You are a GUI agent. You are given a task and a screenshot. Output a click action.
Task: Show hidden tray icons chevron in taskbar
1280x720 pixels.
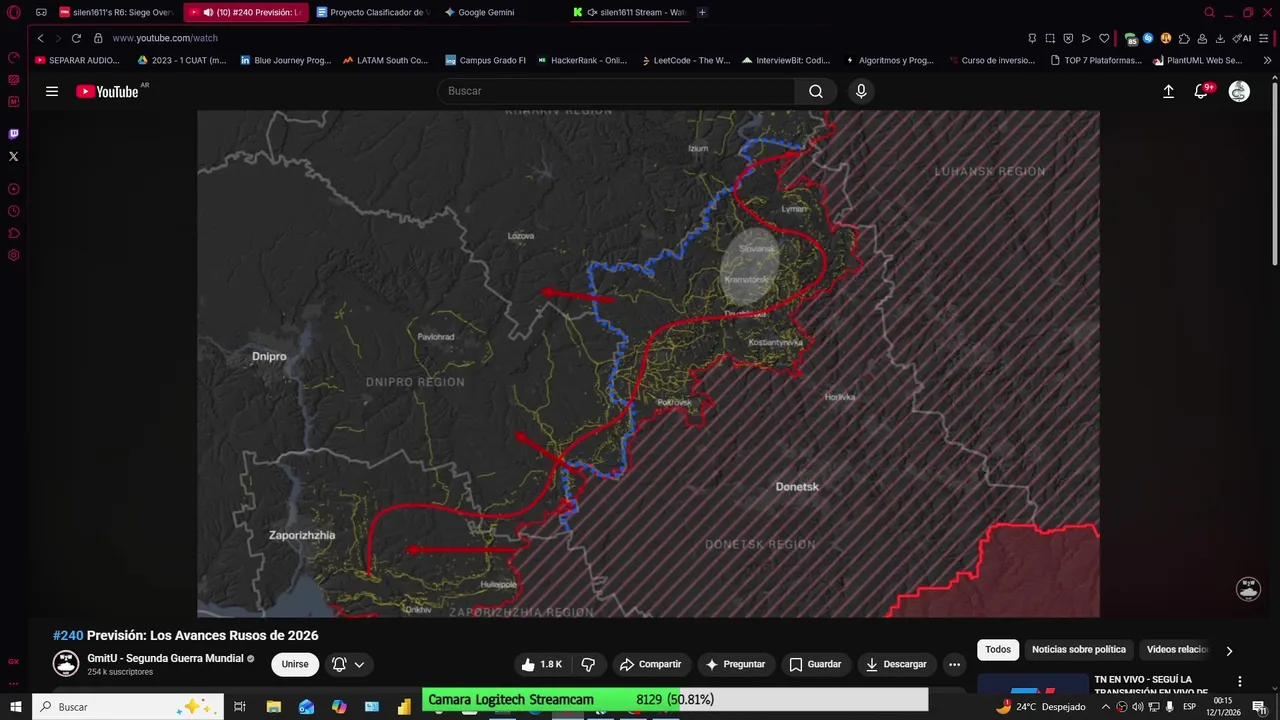[1106, 707]
